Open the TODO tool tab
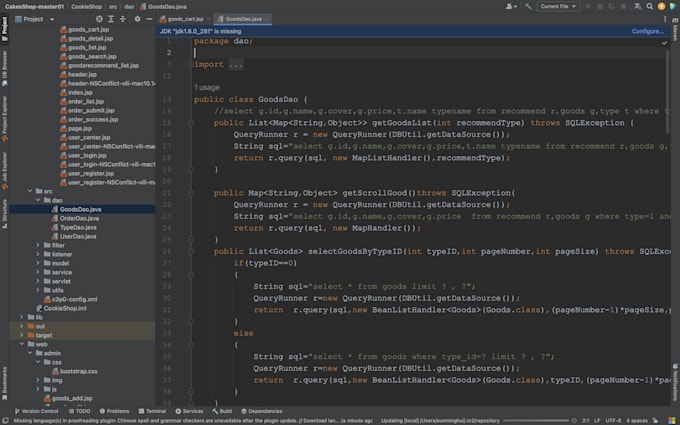The width and height of the screenshot is (680, 425). tap(79, 411)
